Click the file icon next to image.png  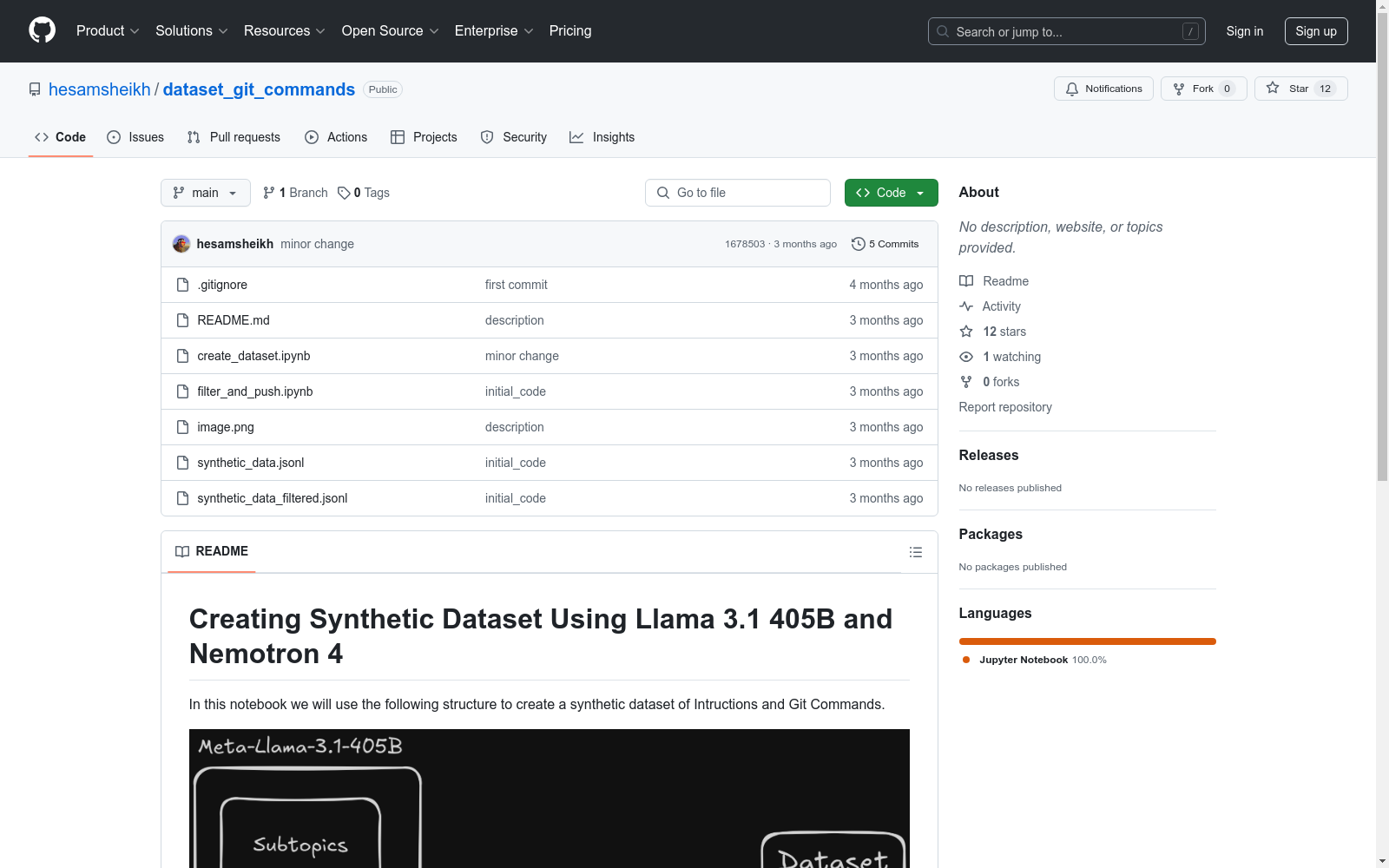[x=182, y=427]
